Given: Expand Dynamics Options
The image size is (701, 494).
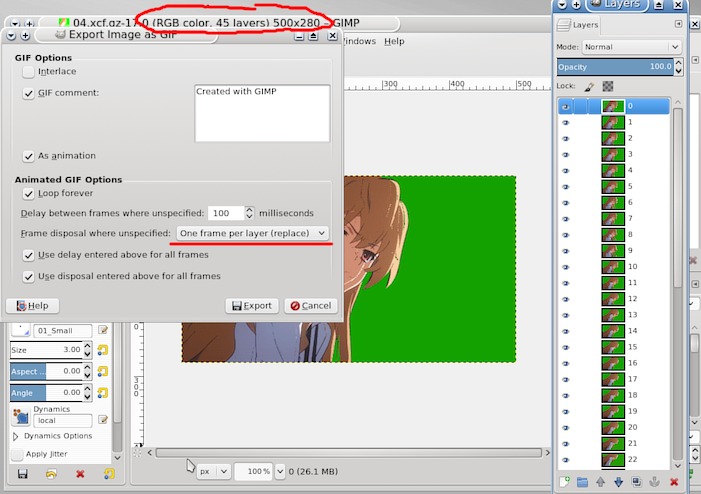Looking at the screenshot, I should (x=16, y=436).
